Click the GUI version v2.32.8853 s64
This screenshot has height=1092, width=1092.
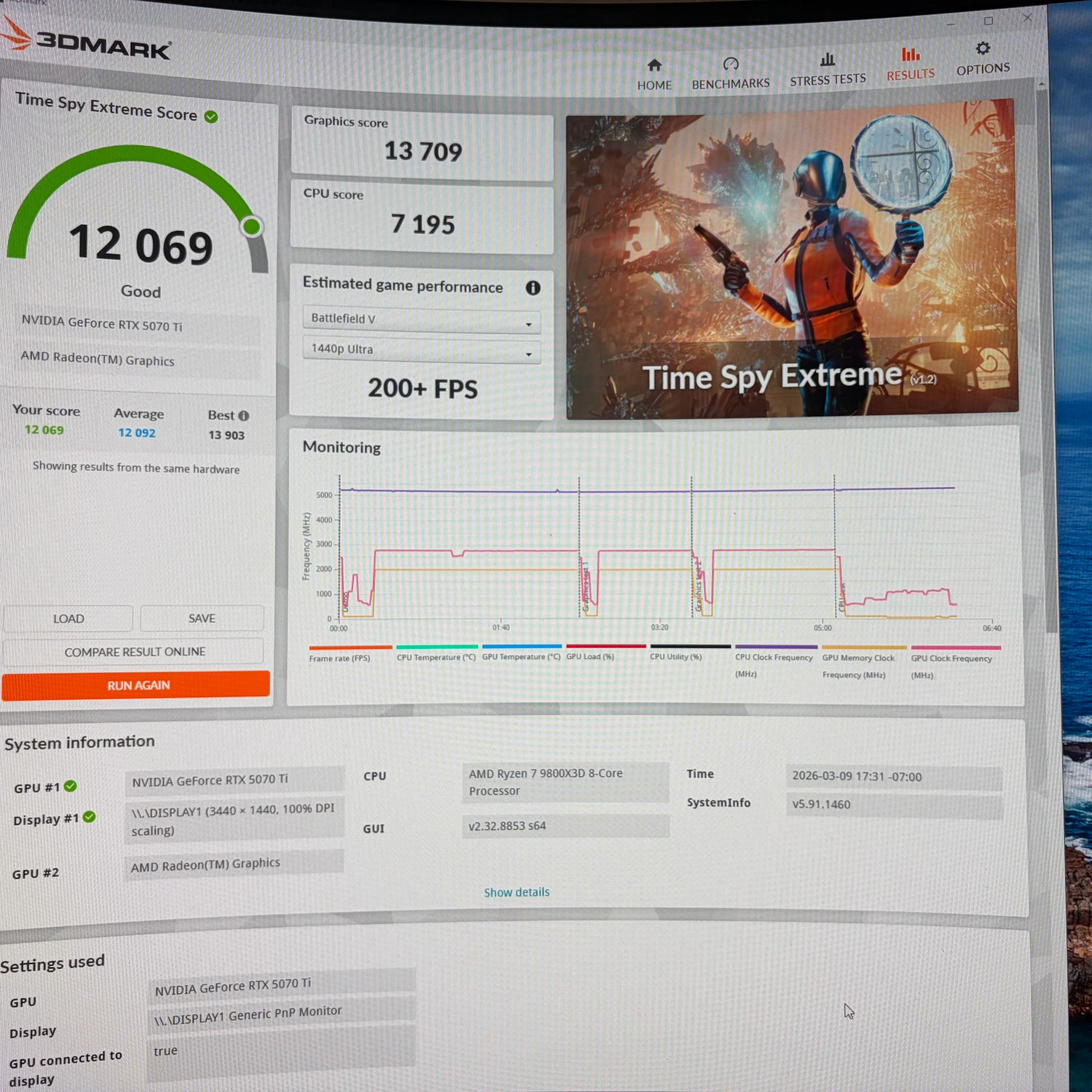[565, 826]
